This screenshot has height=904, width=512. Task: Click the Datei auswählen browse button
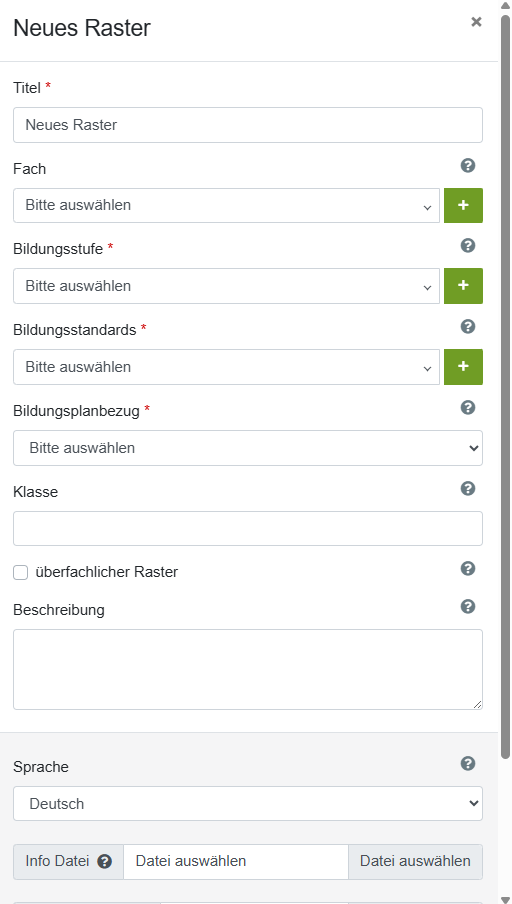tap(415, 862)
